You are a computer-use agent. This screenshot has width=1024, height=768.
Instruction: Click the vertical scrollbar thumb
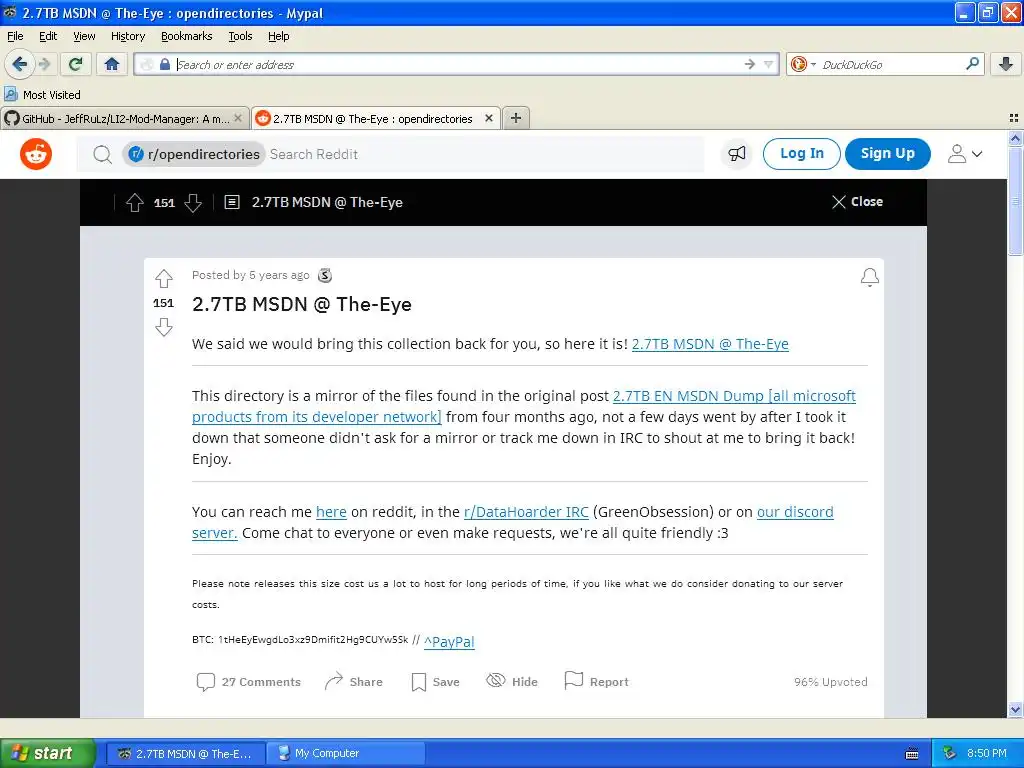[1015, 201]
